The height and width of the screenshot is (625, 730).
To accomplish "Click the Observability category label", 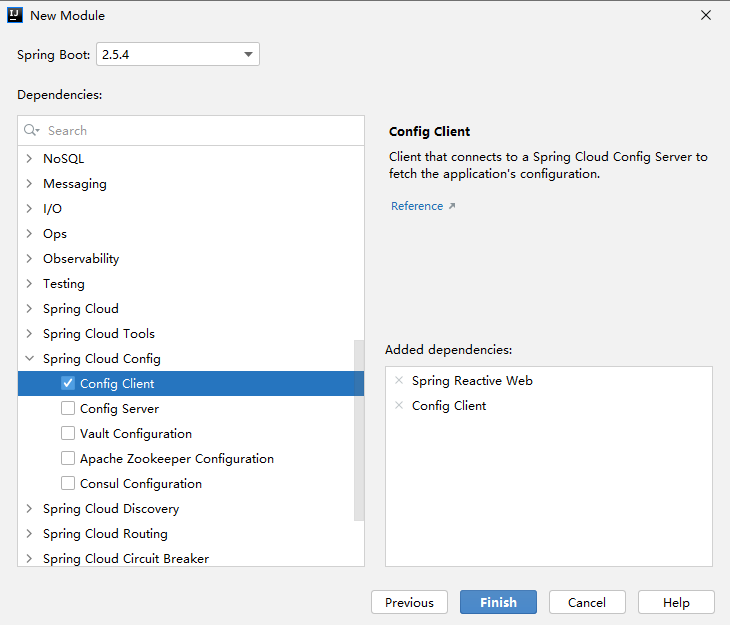I will point(81,258).
